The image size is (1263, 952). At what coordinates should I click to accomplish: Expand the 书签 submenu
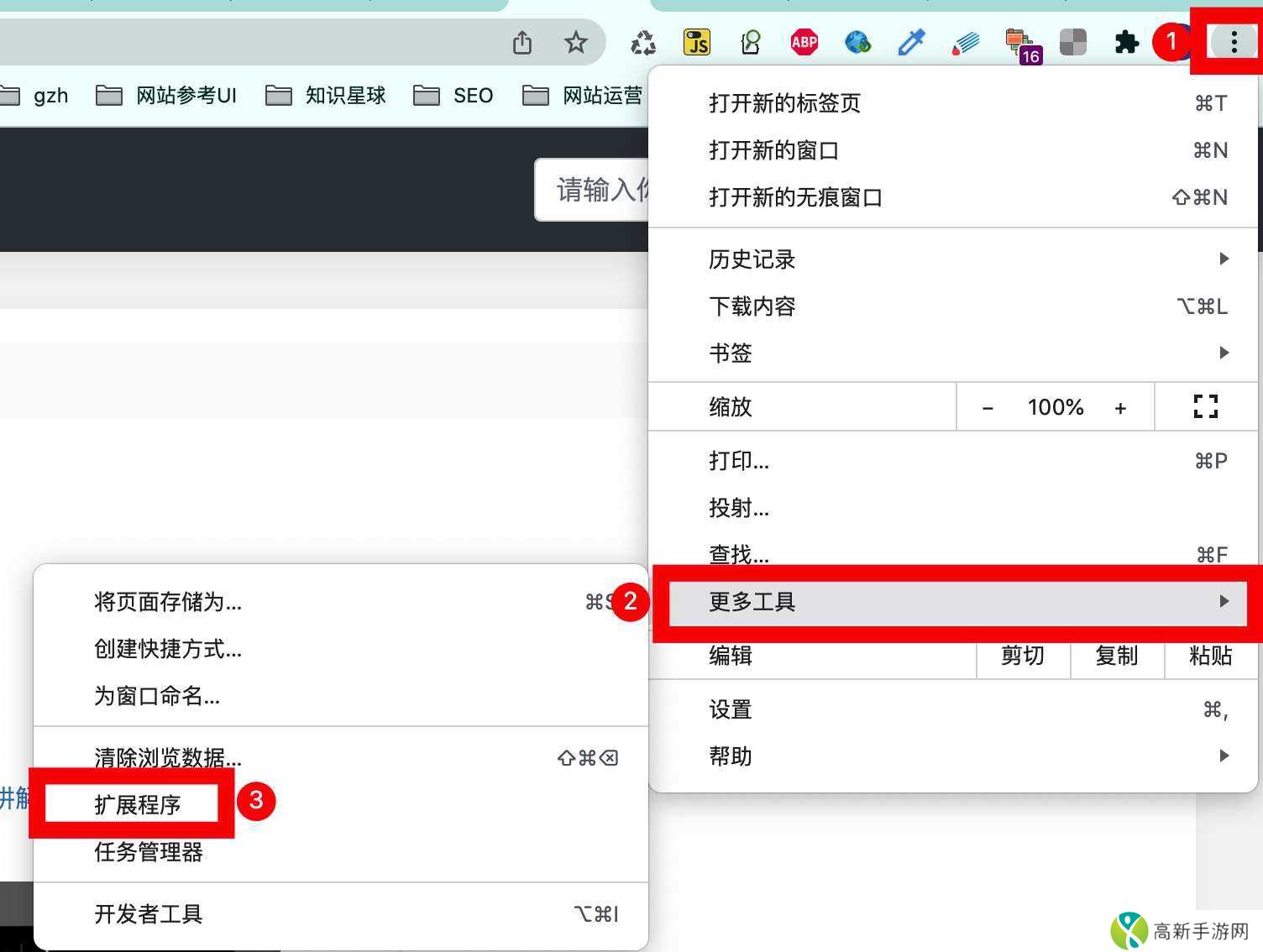point(1223,353)
